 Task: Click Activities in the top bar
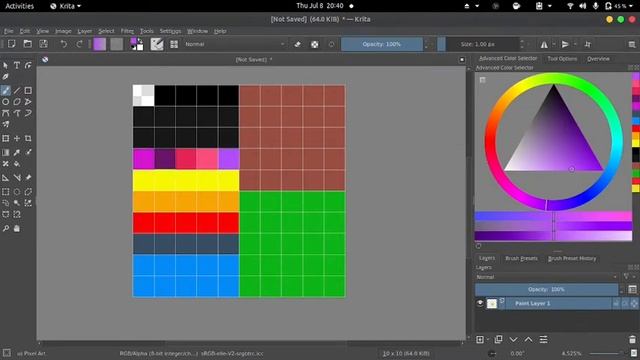tap(19, 6)
